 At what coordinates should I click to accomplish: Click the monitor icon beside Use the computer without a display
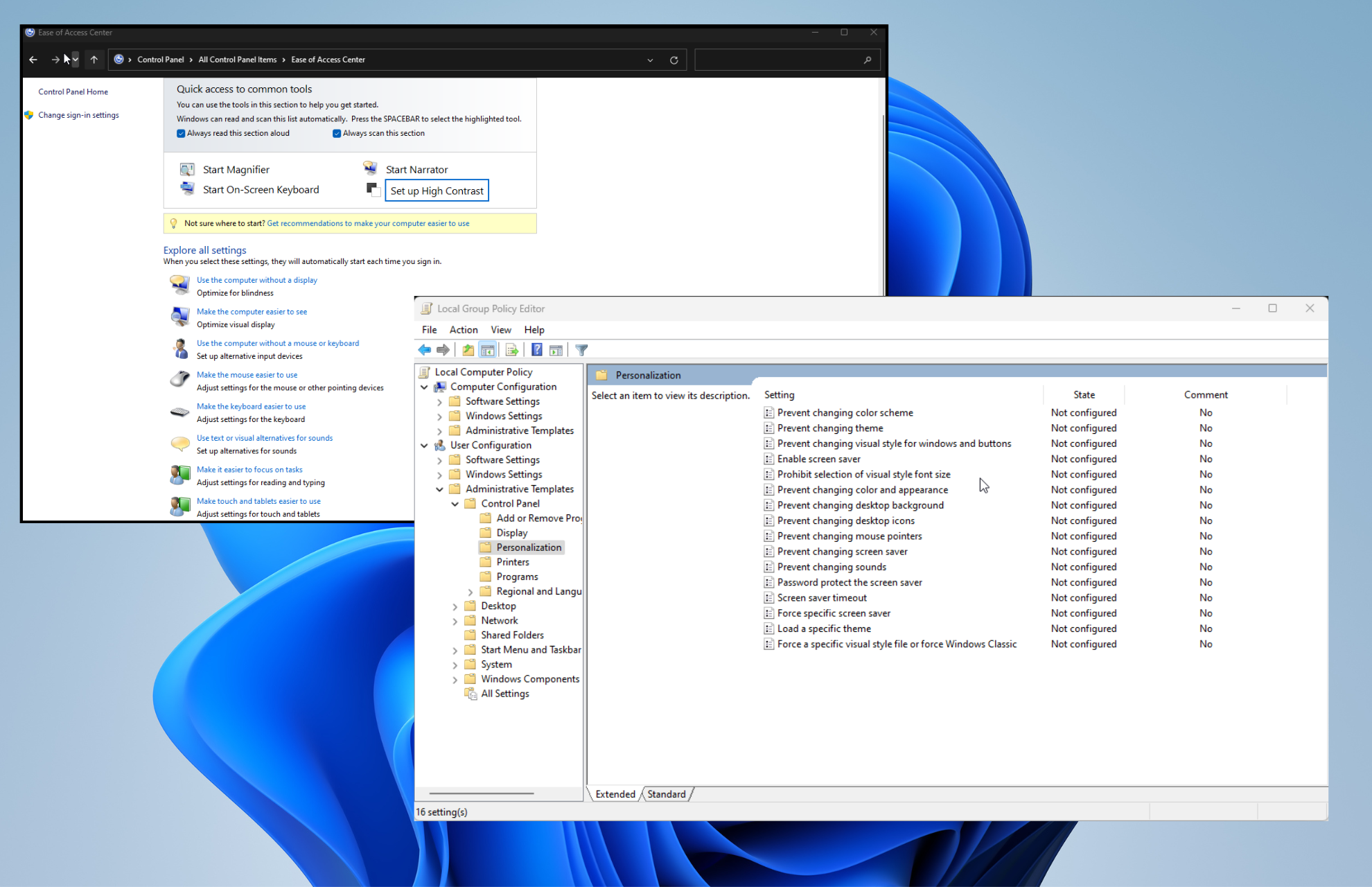[x=179, y=285]
